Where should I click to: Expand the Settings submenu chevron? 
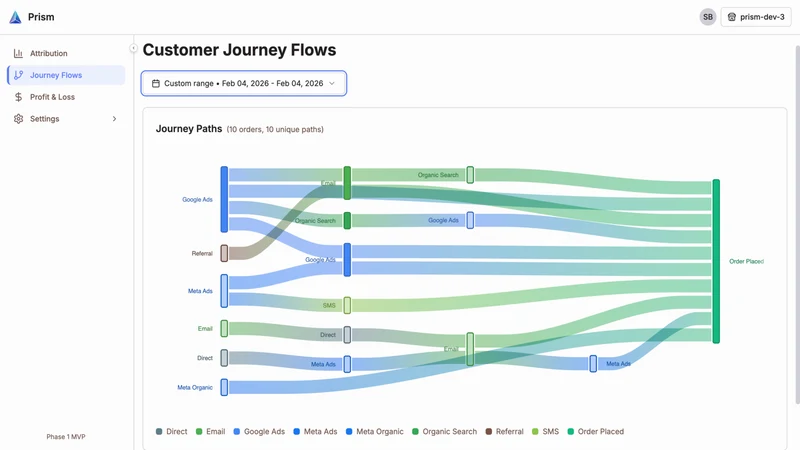tap(114, 119)
